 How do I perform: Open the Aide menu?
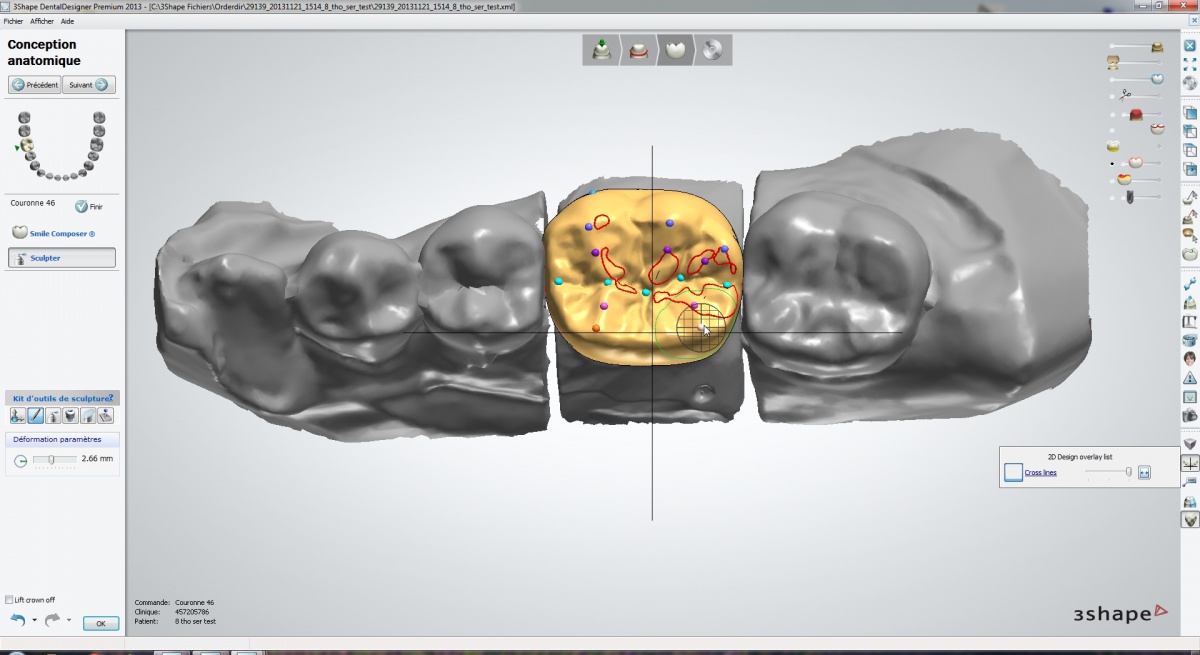pos(67,20)
